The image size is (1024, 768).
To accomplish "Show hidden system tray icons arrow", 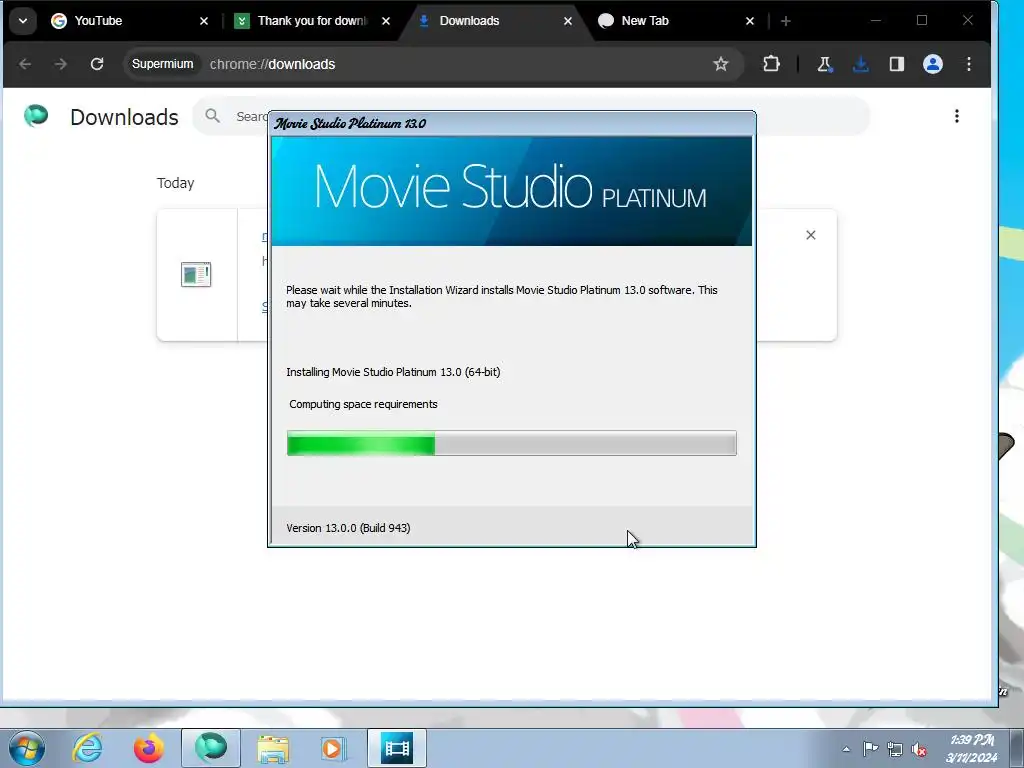I will click(846, 749).
